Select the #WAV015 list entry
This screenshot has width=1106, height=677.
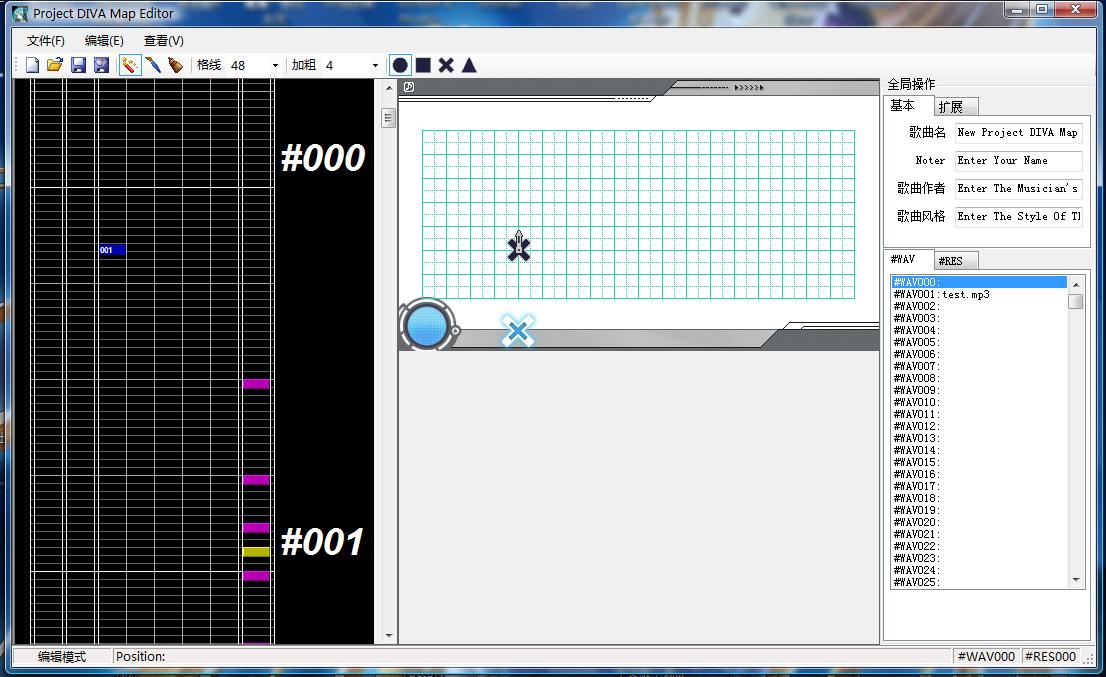pos(979,462)
